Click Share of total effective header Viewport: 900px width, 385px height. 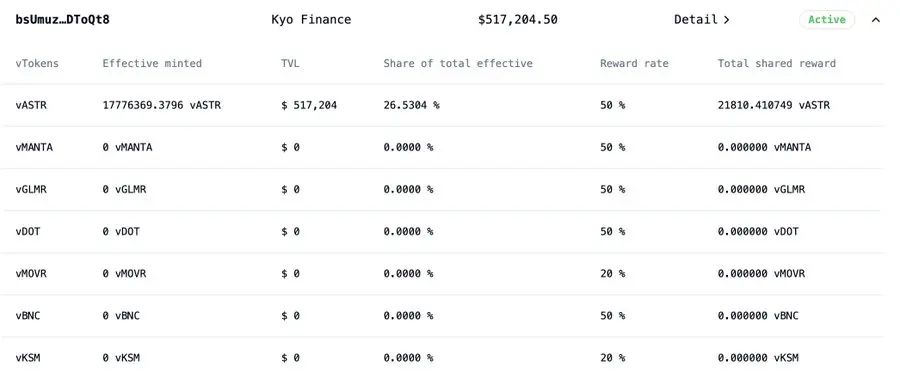[x=458, y=63]
